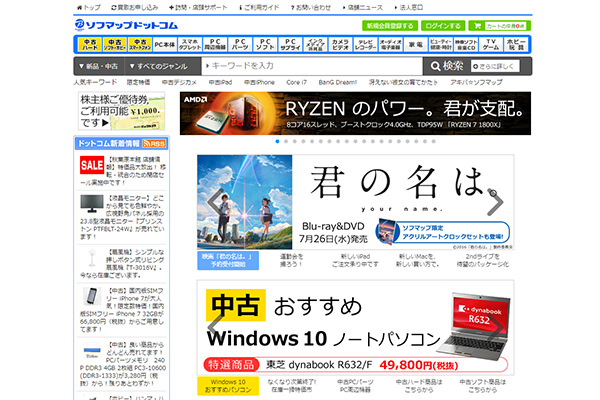Select the PC周辺機器 category
600x400 pixels.
[x=215, y=44]
